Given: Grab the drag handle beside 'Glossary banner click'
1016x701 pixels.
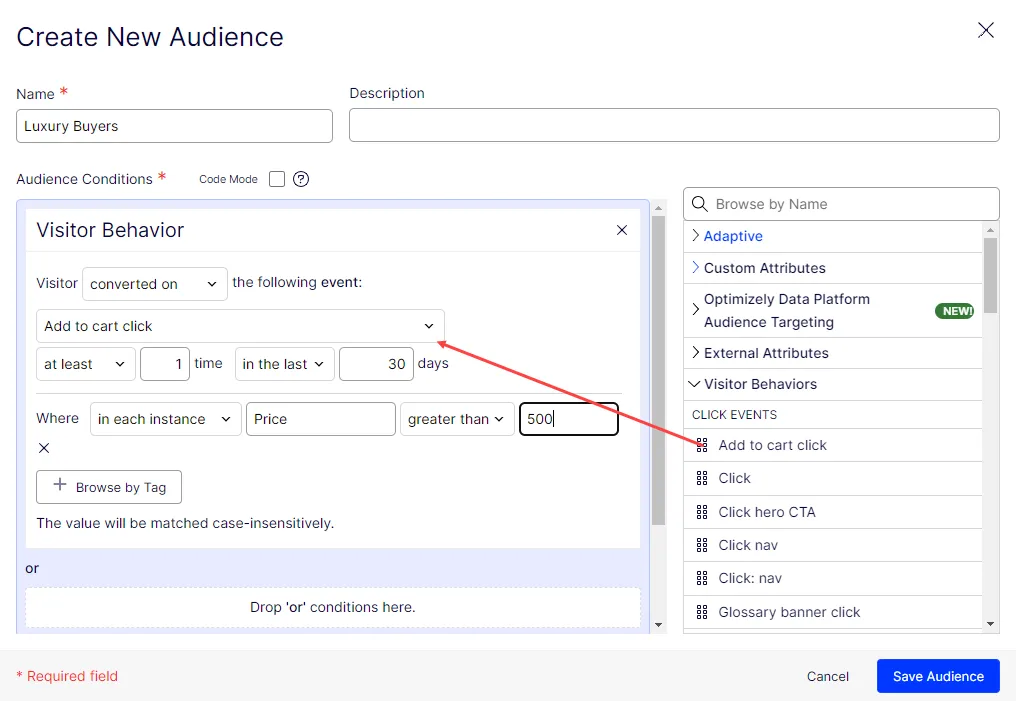Looking at the screenshot, I should [702, 612].
